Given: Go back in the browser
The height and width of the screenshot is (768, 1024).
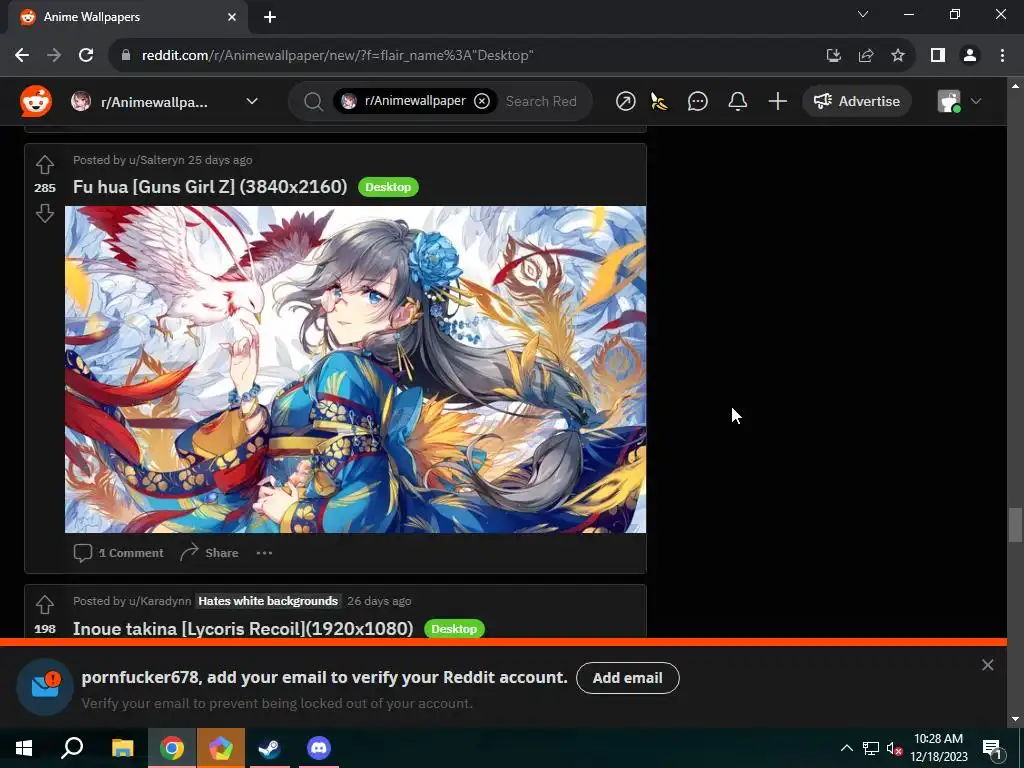Looking at the screenshot, I should coord(22,56).
